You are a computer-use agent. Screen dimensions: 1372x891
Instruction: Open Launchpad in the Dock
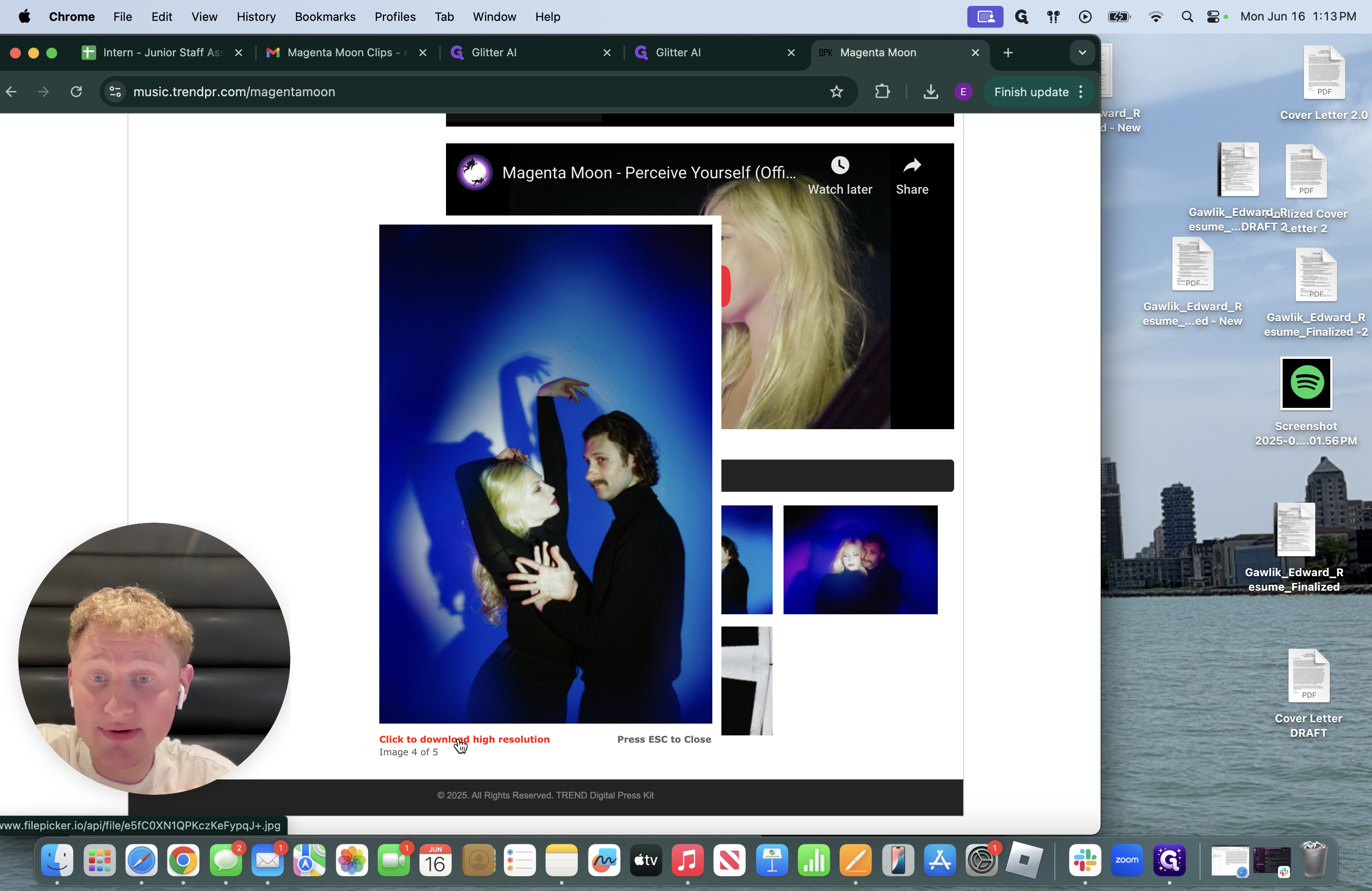(99, 861)
